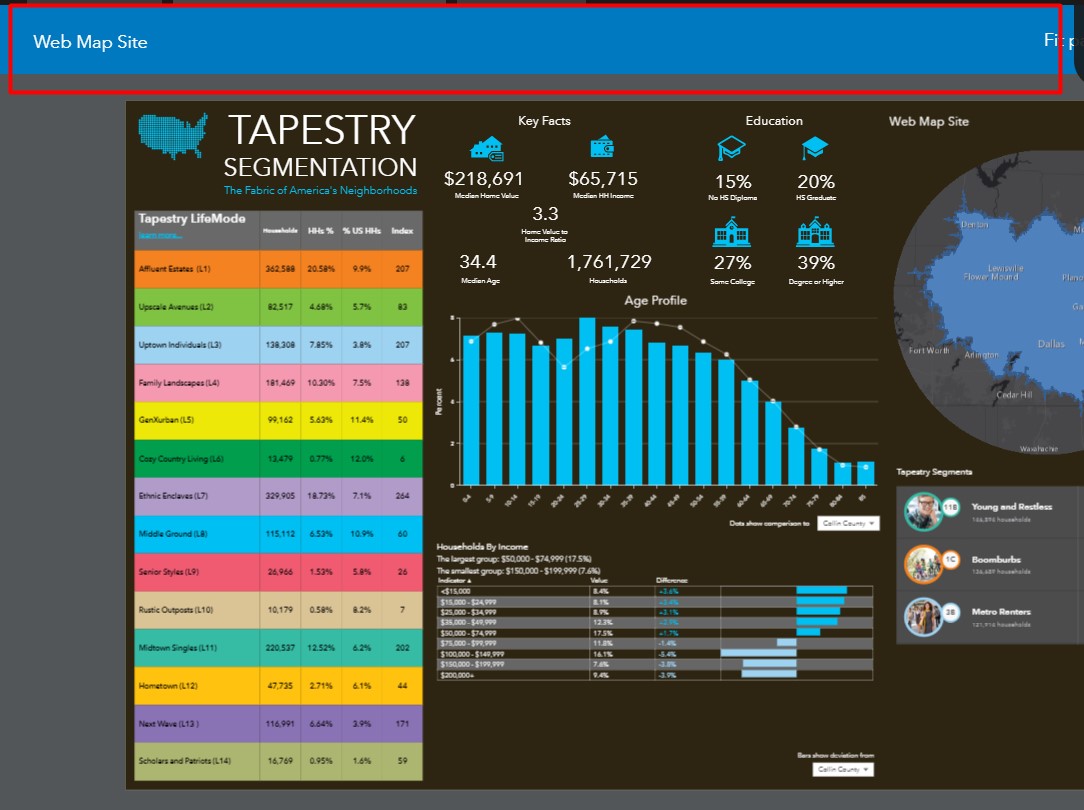1084x810 pixels.
Task: Click the 'HHs %' column header
Action: click(321, 231)
